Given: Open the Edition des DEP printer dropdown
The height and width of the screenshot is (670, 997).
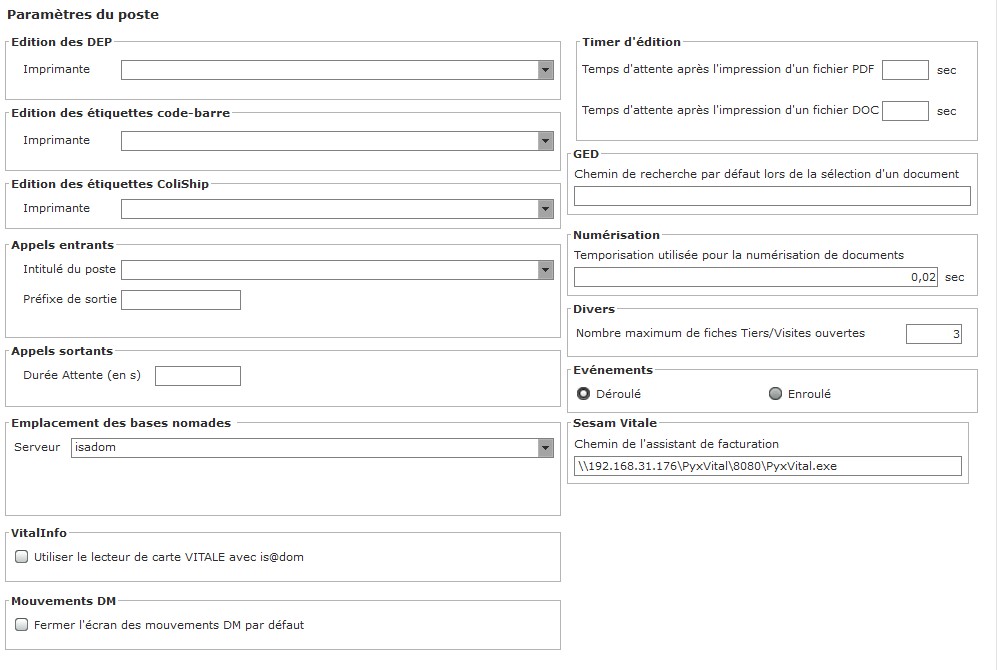Looking at the screenshot, I should tap(545, 70).
